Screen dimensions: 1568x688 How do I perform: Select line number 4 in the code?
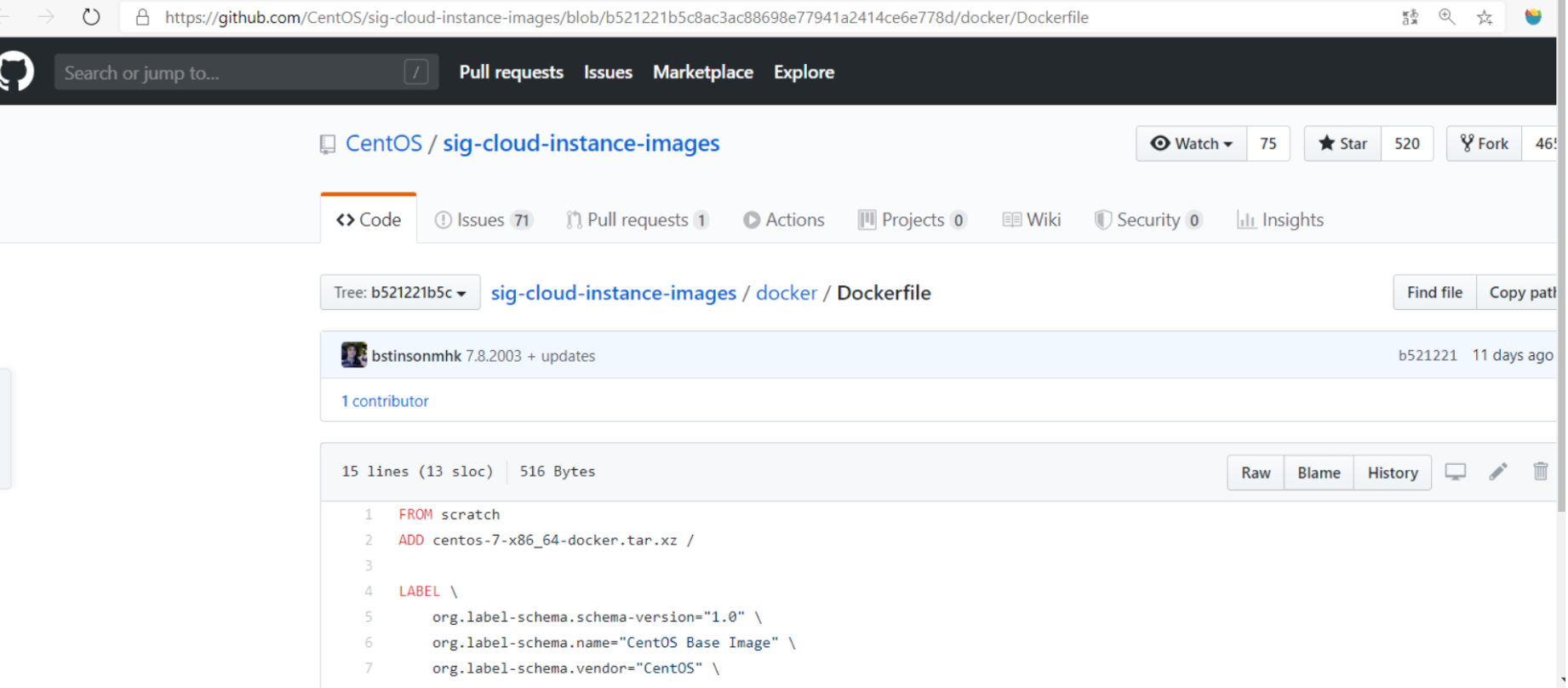tap(369, 591)
